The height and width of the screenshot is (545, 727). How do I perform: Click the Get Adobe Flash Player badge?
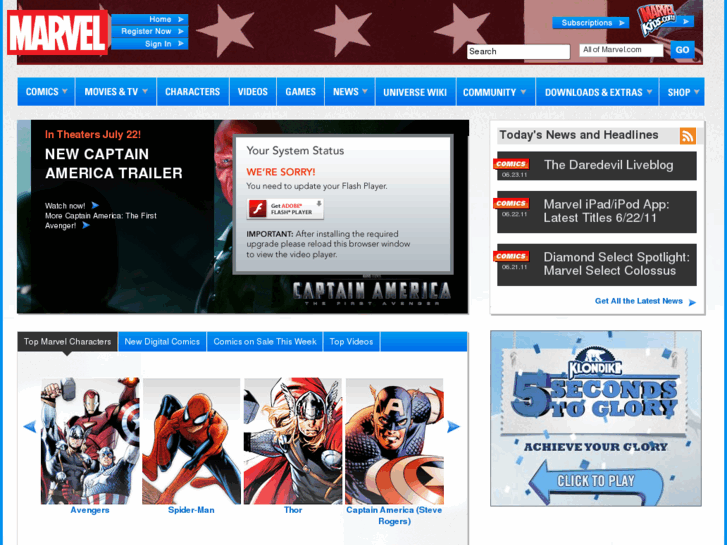(285, 209)
